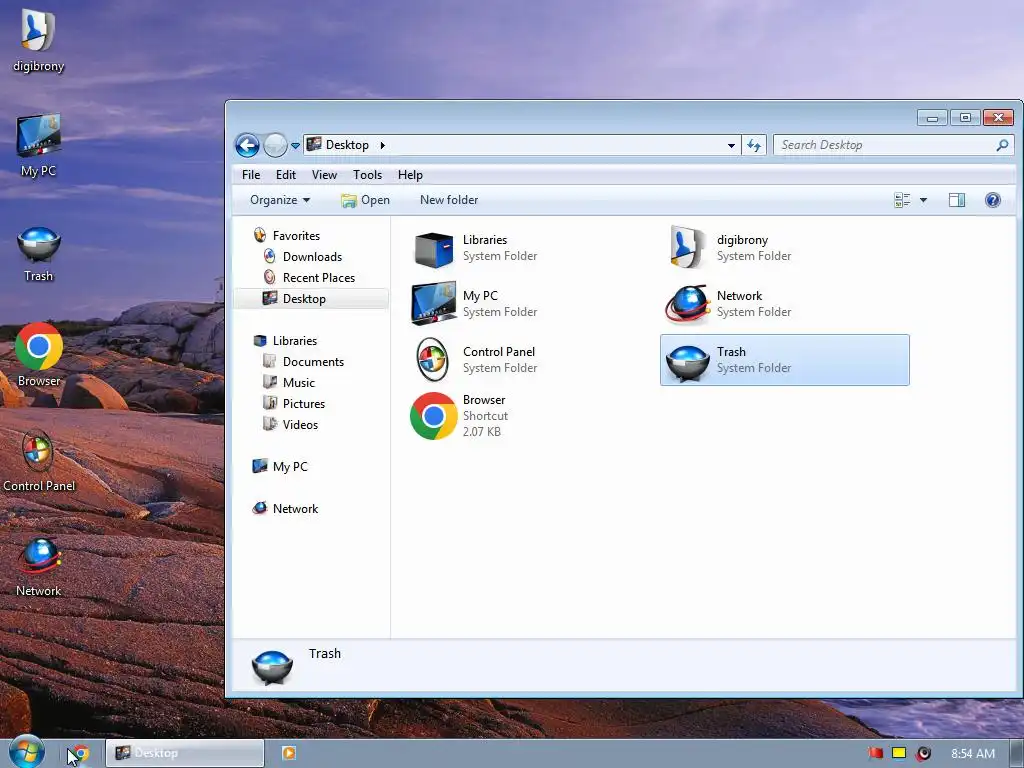Select the Trash desktop icon on wallpaper
Image resolution: width=1024 pixels, height=768 pixels.
pos(39,254)
